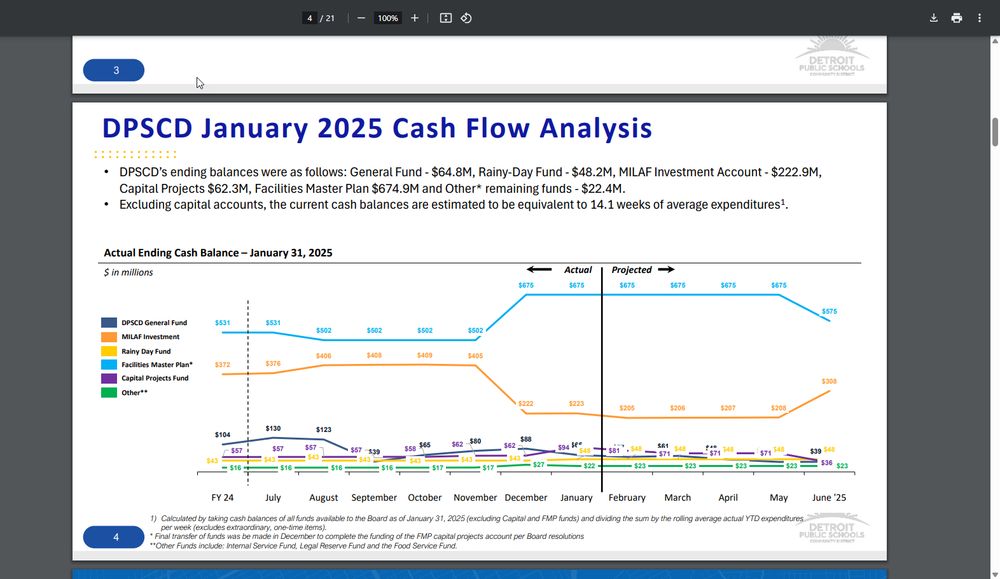This screenshot has height=579, width=1000.
Task: Click the 'Other Funds include' footnote line
Action: point(304,546)
